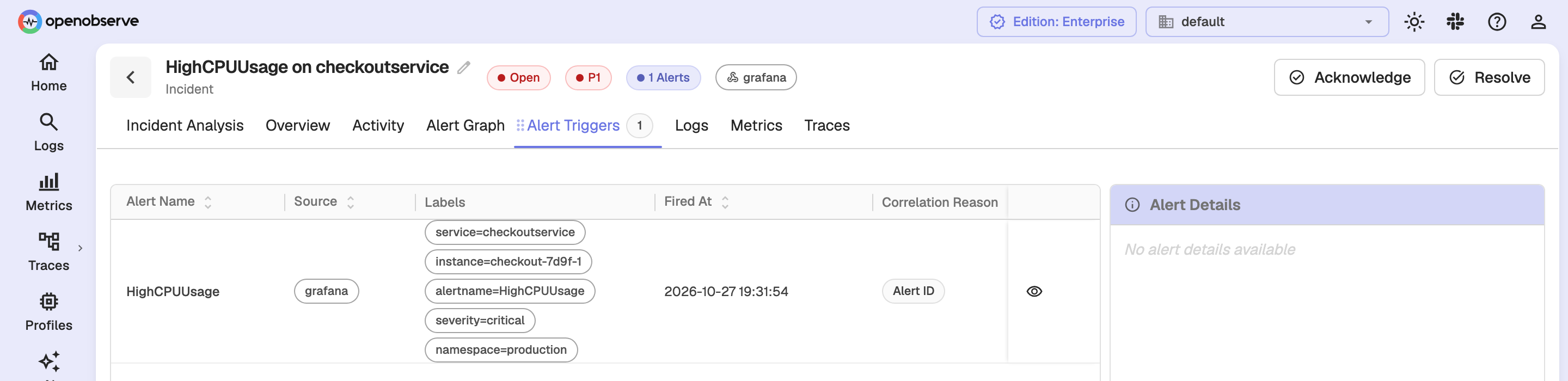1568x381 pixels.
Task: Open user profile icon
Action: [1538, 22]
